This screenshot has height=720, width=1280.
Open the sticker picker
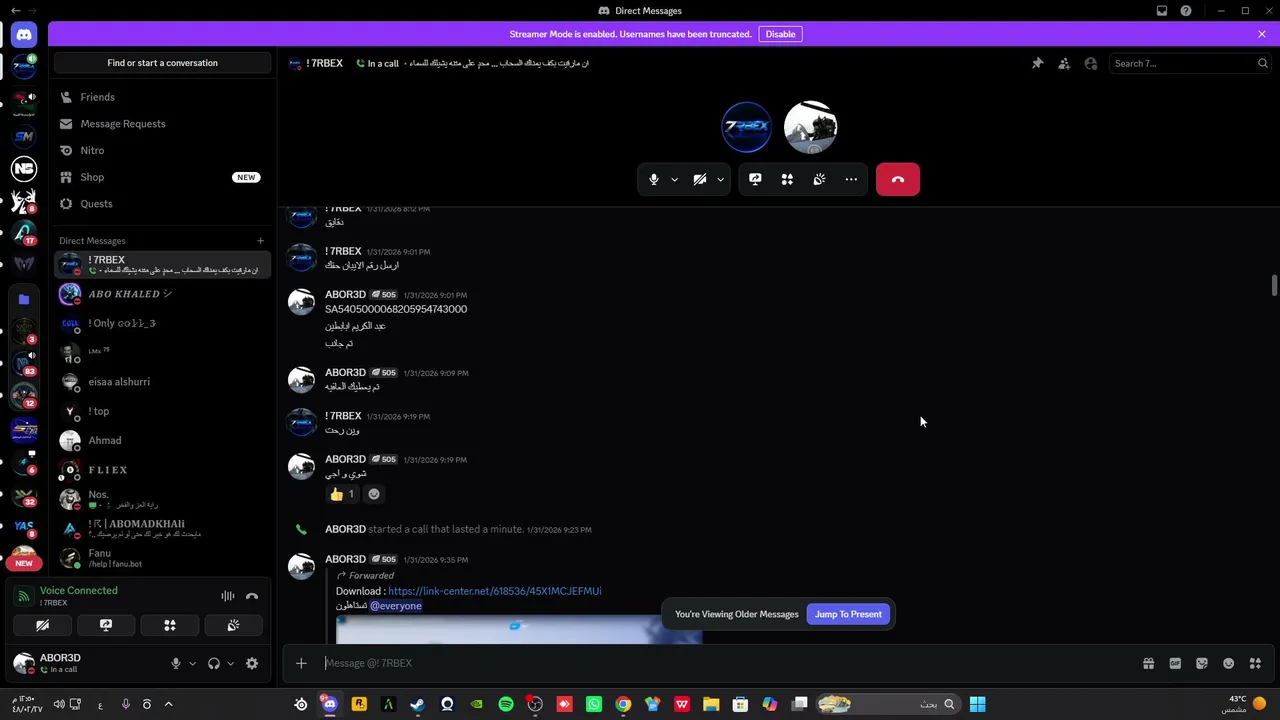tap(1202, 663)
